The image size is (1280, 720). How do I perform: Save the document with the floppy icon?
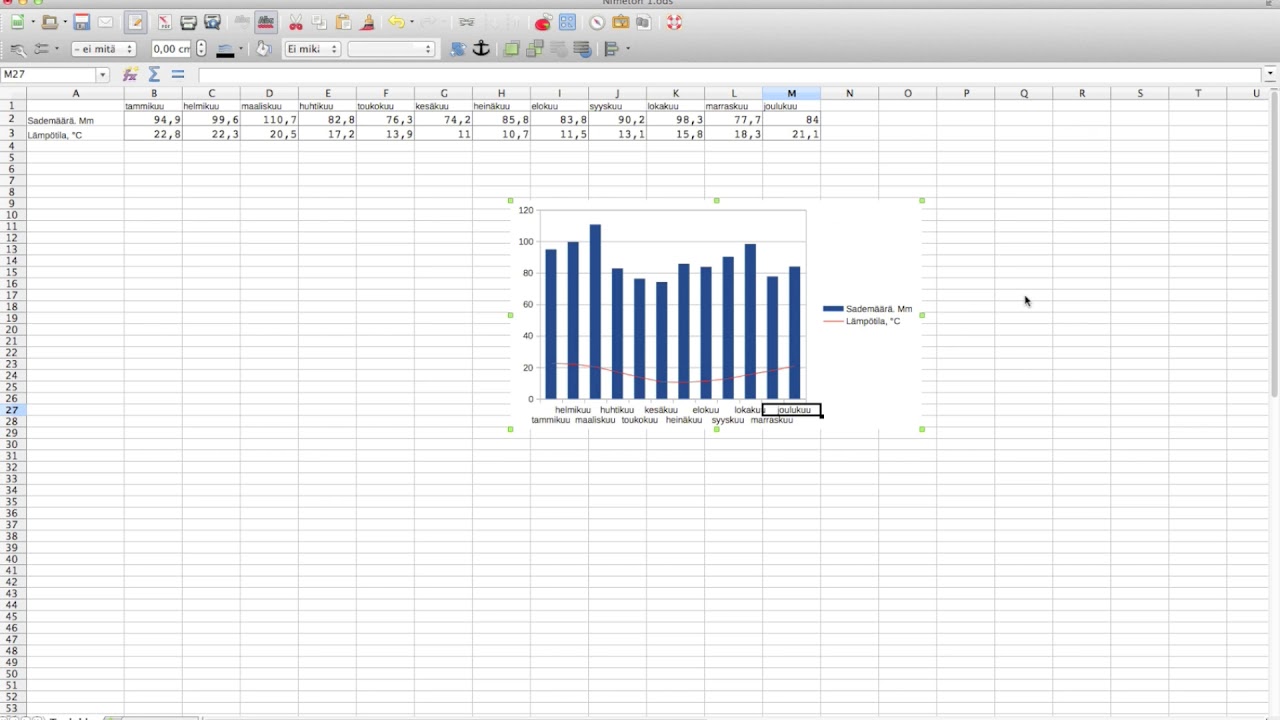82,22
